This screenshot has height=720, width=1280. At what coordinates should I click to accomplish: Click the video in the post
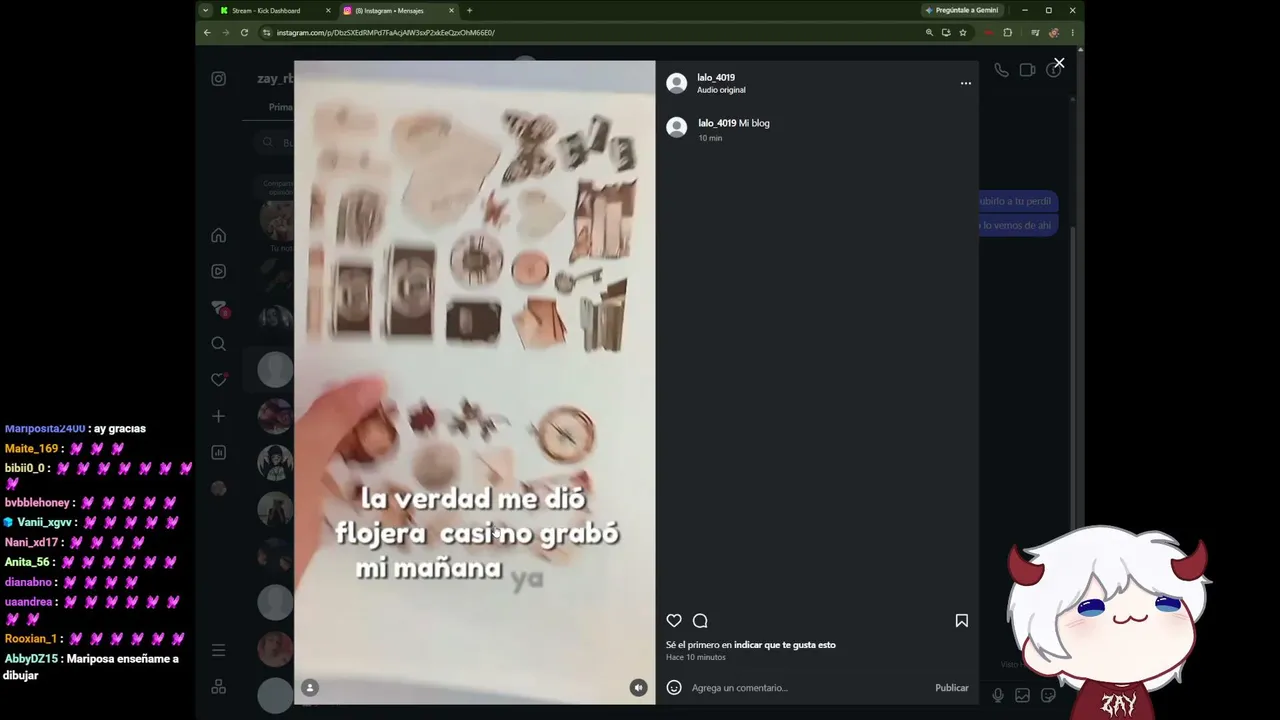[475, 382]
